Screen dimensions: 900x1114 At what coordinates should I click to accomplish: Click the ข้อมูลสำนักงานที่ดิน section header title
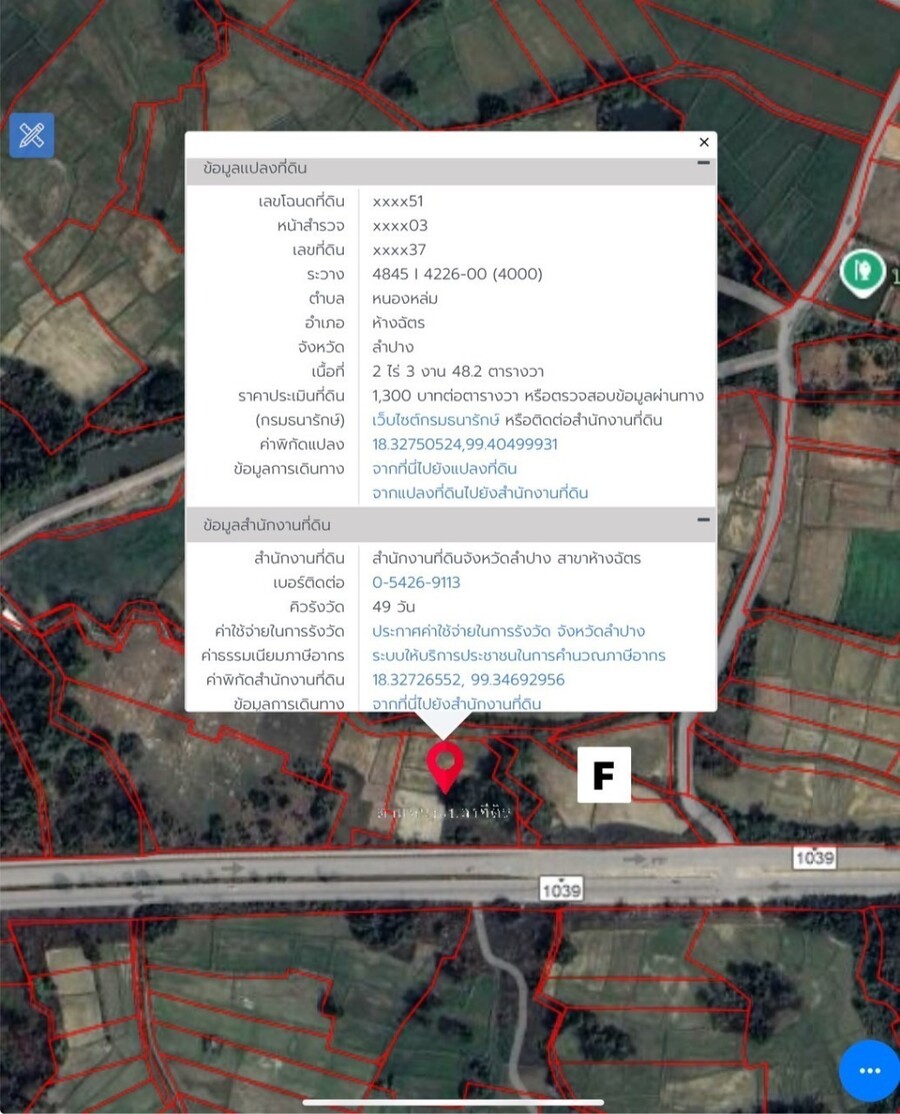pos(266,525)
